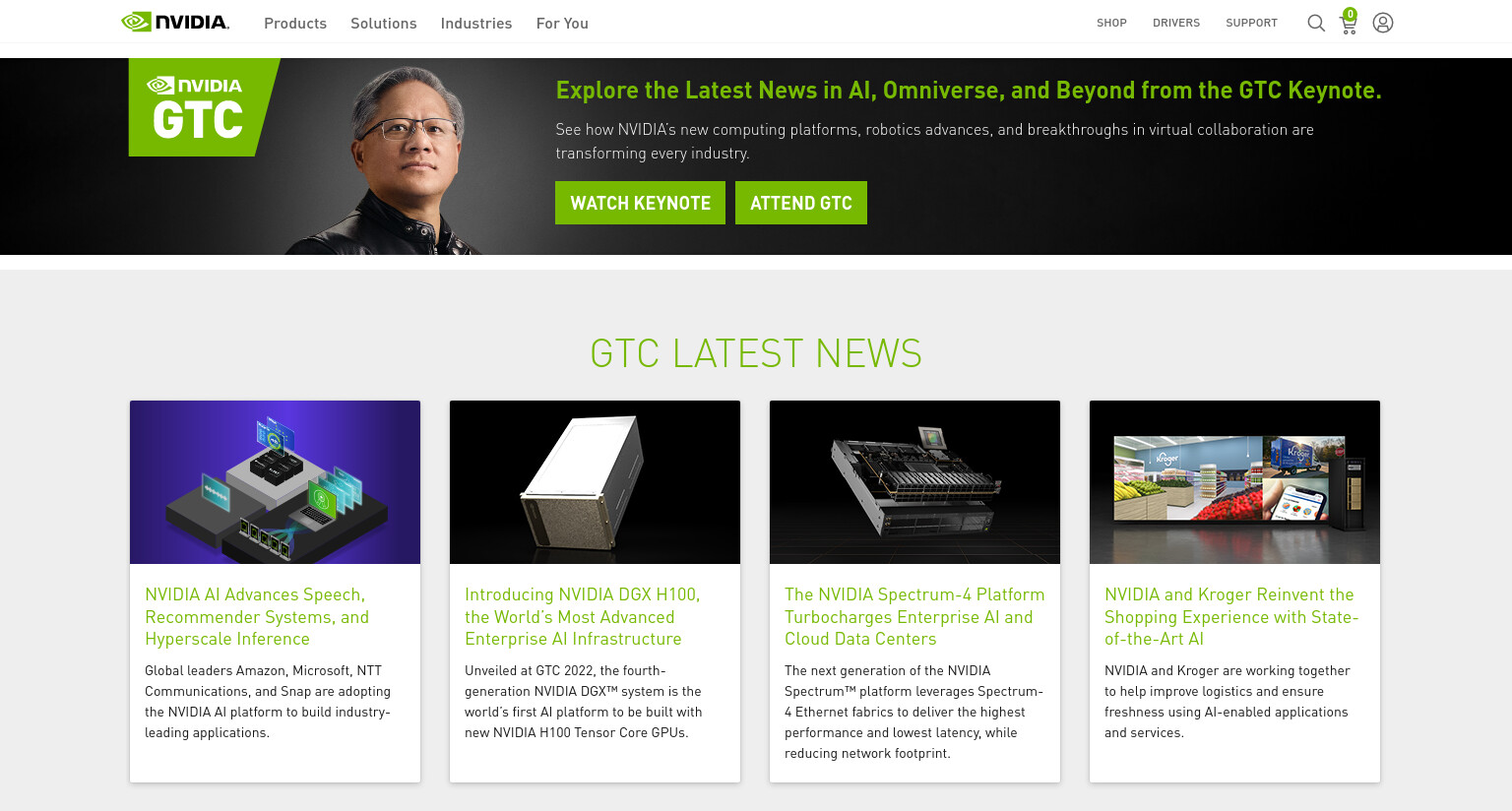Open the search magnifier icon
The width and height of the screenshot is (1512, 811).
pyautogui.click(x=1315, y=23)
